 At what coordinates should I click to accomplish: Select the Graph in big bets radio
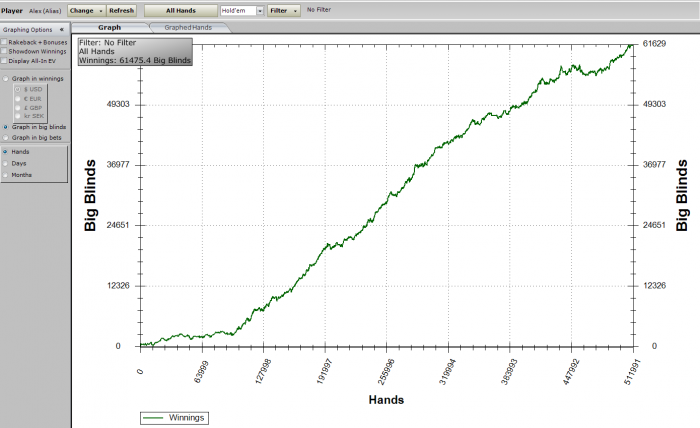point(5,137)
